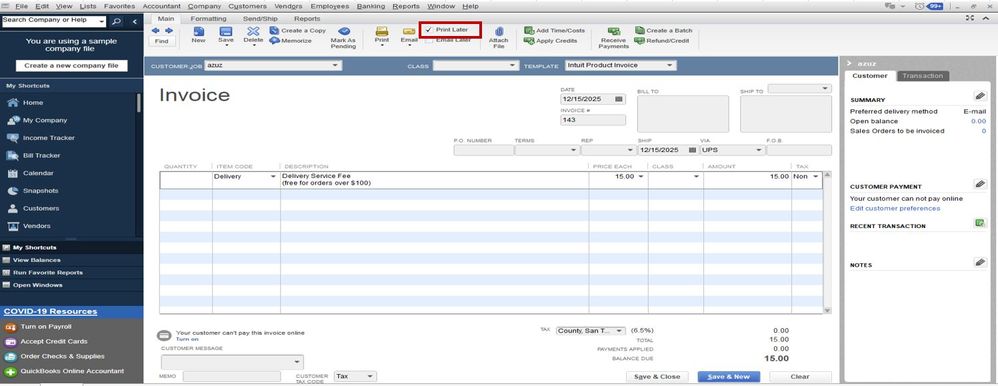This screenshot has height=386, width=998.
Task: Open the Class dropdown in header
Action: 513,65
